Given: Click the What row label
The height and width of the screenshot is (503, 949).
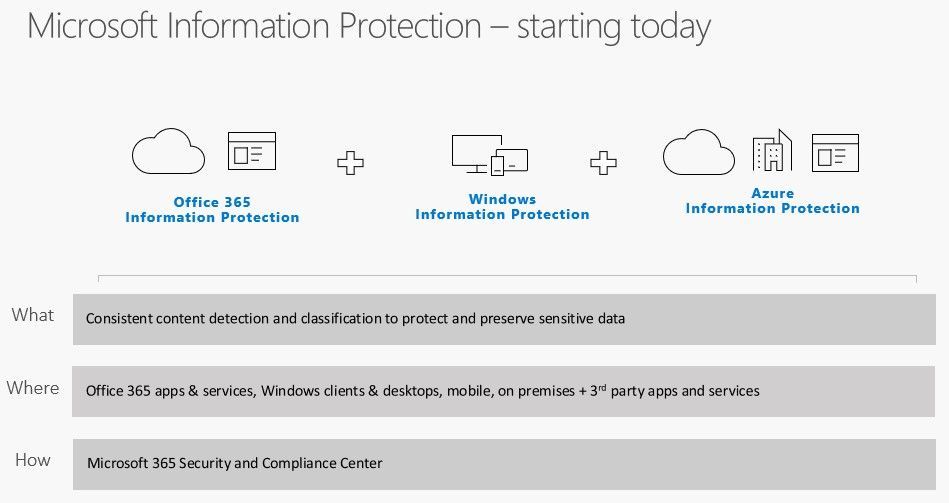Looking at the screenshot, I should coord(32,315).
